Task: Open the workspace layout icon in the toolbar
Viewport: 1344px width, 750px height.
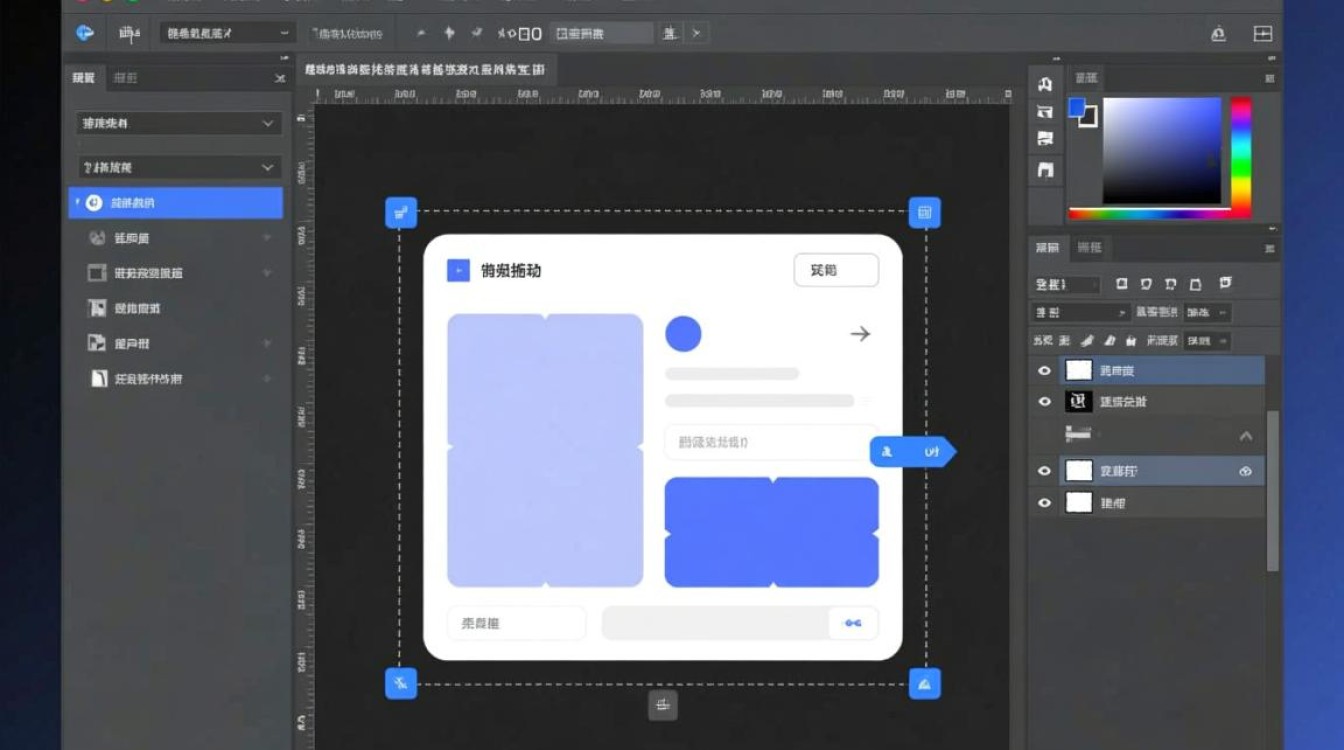Action: tap(1263, 34)
